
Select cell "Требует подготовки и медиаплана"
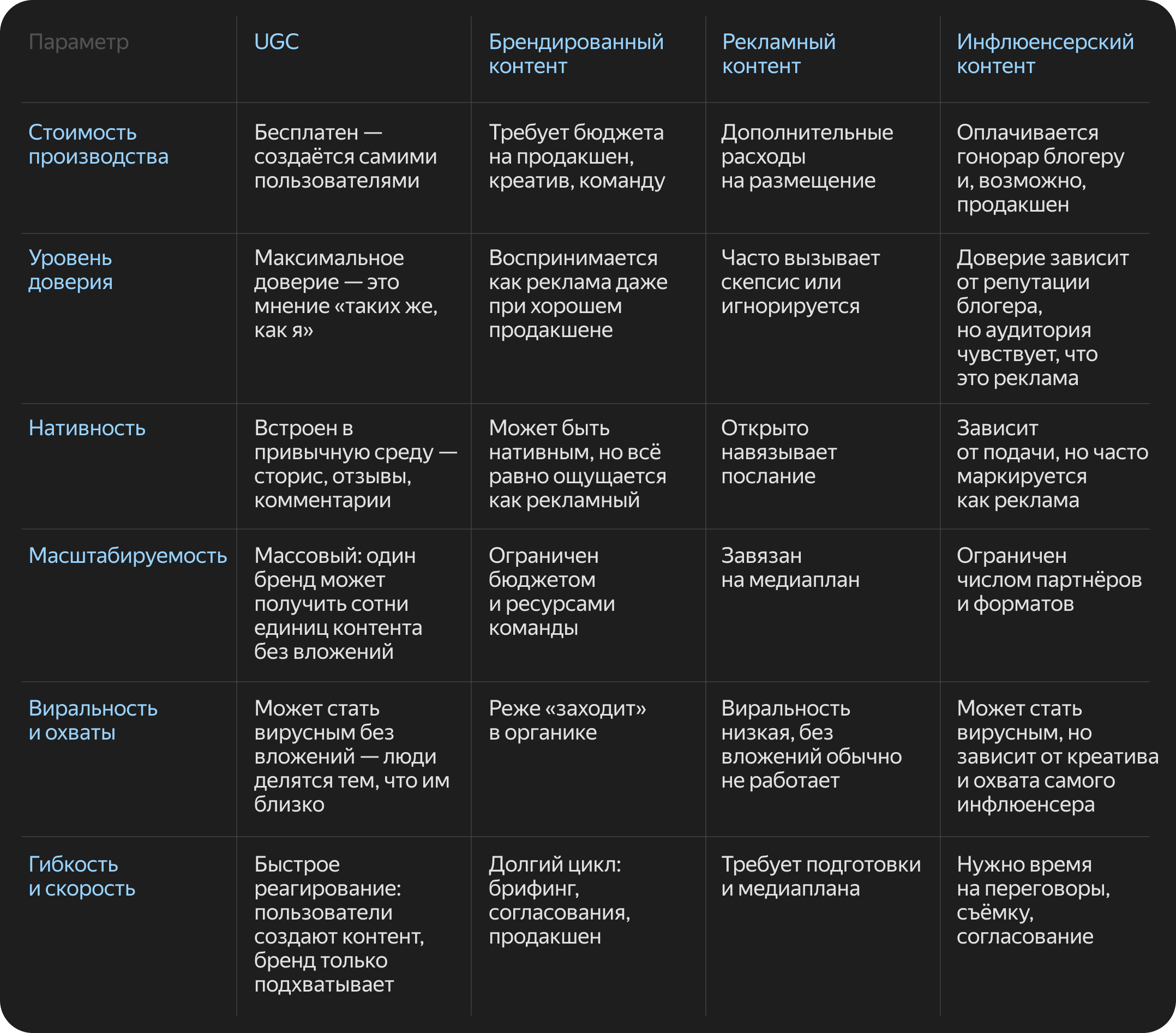[821, 876]
